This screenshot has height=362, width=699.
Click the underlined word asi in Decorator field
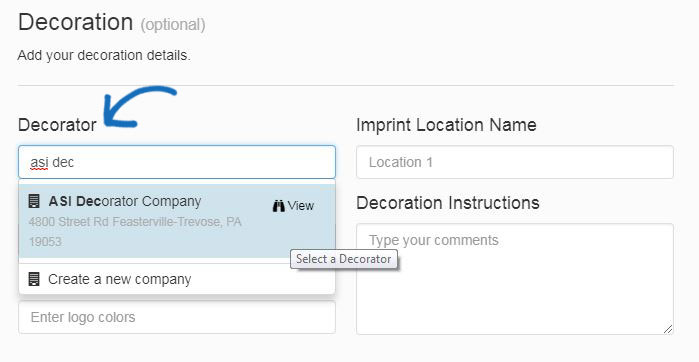tap(39, 162)
